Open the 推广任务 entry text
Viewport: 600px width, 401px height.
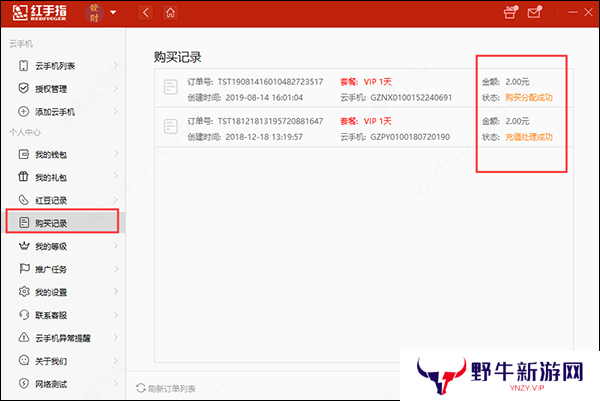(51, 269)
